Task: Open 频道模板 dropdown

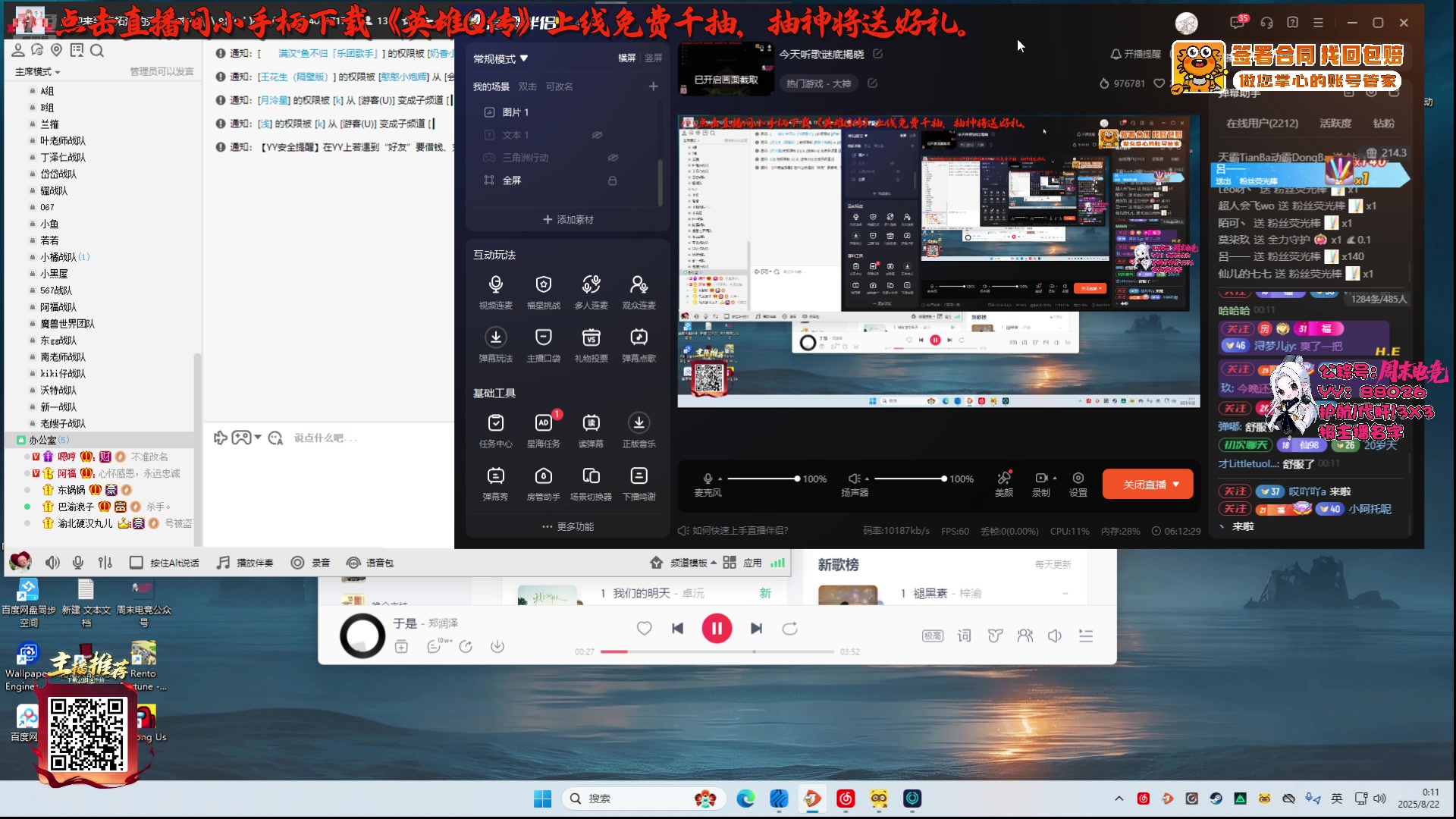Action: (x=683, y=563)
